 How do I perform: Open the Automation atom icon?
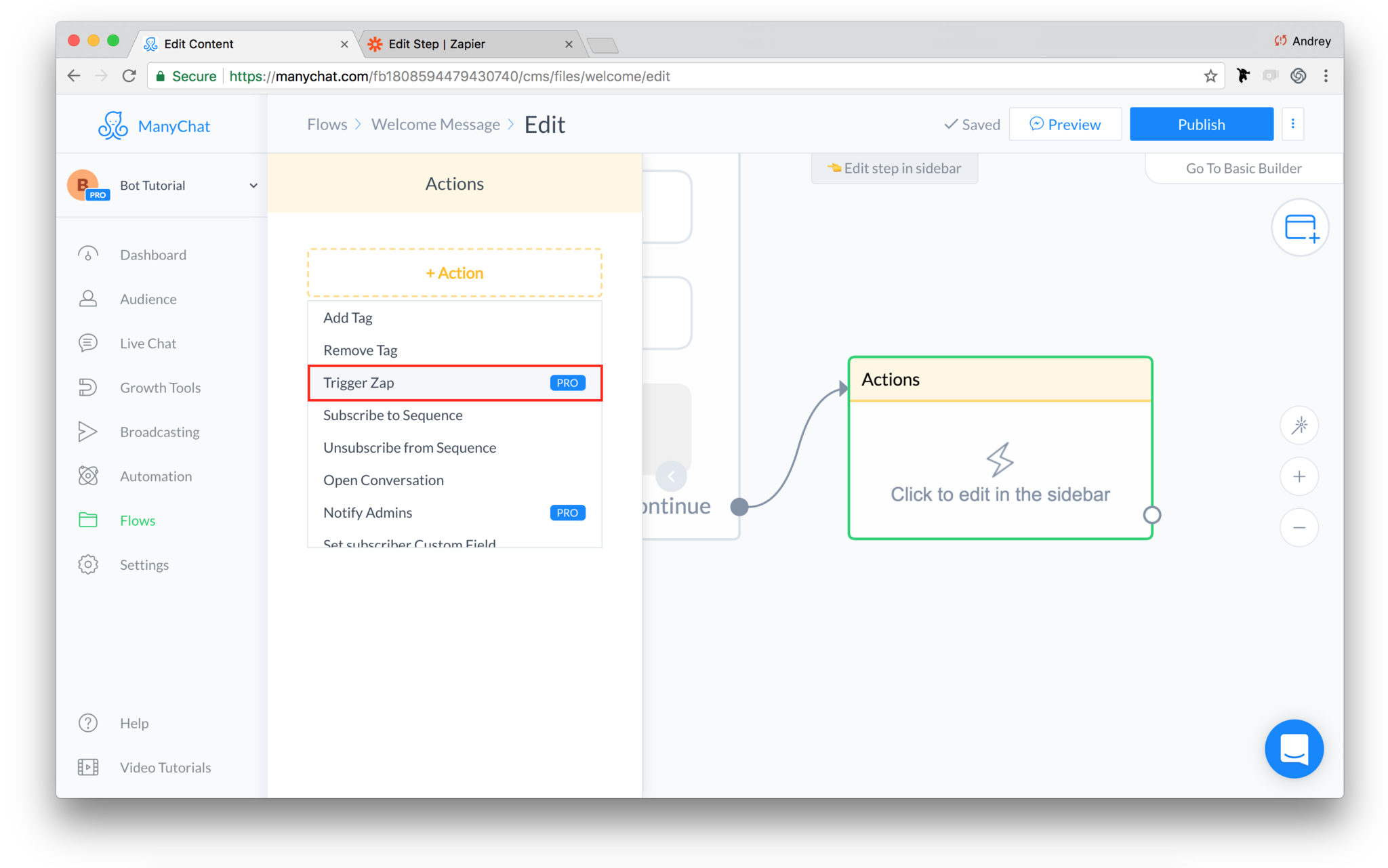coord(88,476)
